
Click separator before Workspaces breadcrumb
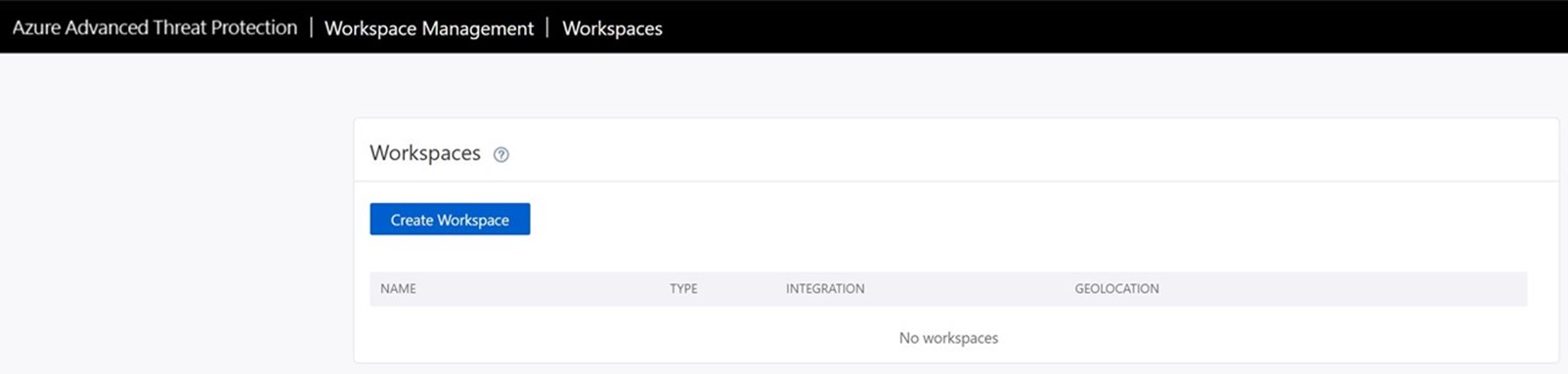[x=548, y=27]
